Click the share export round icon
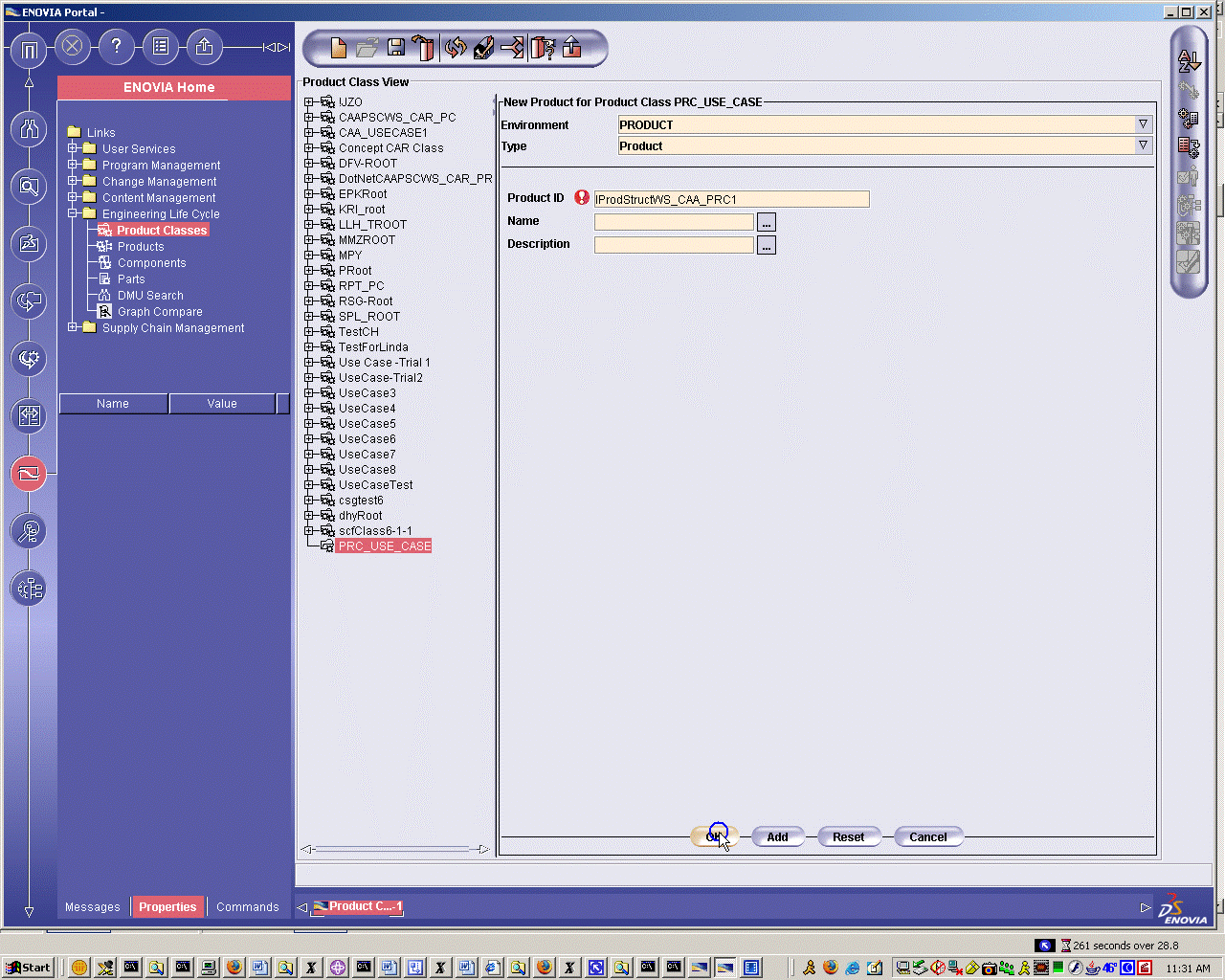The width and height of the screenshot is (1225, 980). pyautogui.click(x=204, y=46)
